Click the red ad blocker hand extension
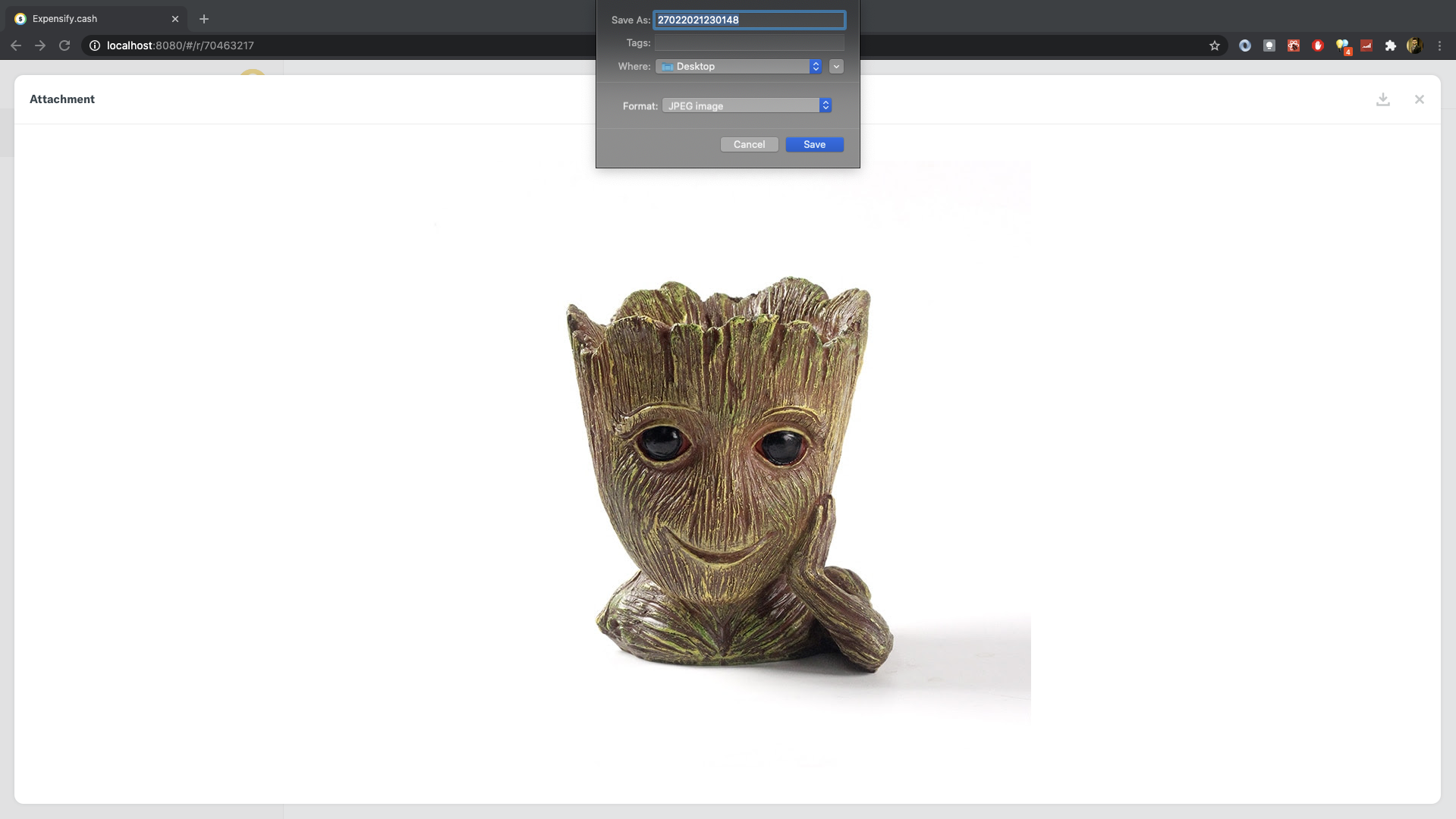Viewport: 1456px width, 819px height. click(1318, 45)
